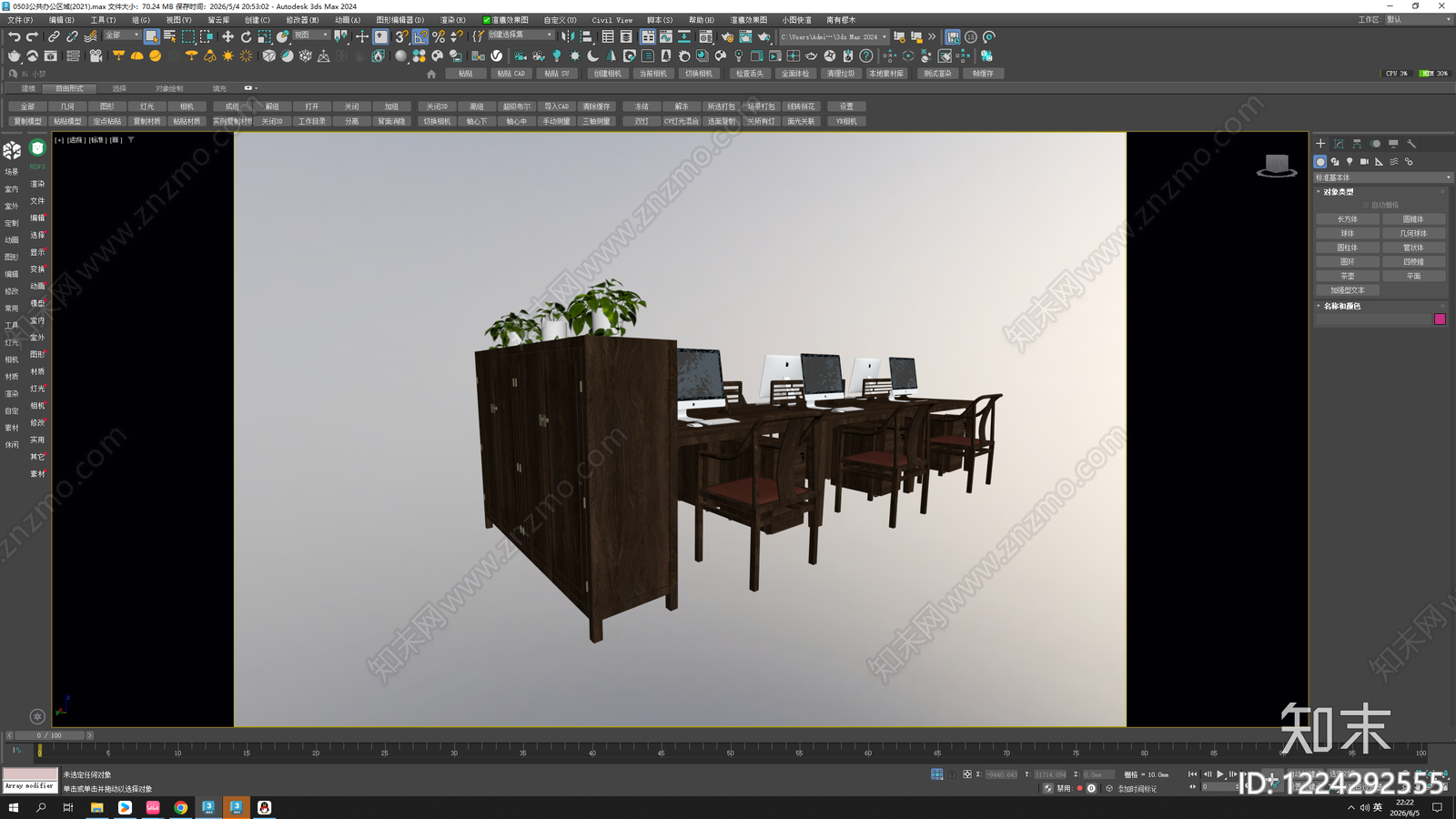Toggle the 3D Snaps button
1456x819 pixels.
pos(401,36)
